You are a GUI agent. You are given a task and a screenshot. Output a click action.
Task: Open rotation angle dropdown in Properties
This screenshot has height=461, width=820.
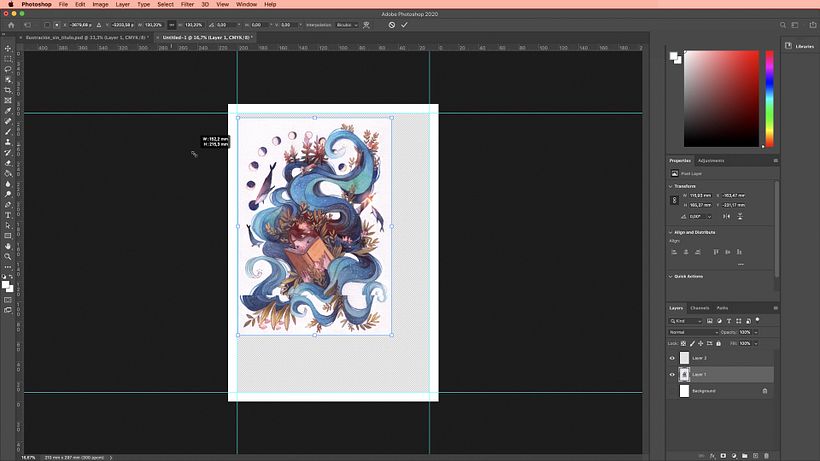coord(709,216)
